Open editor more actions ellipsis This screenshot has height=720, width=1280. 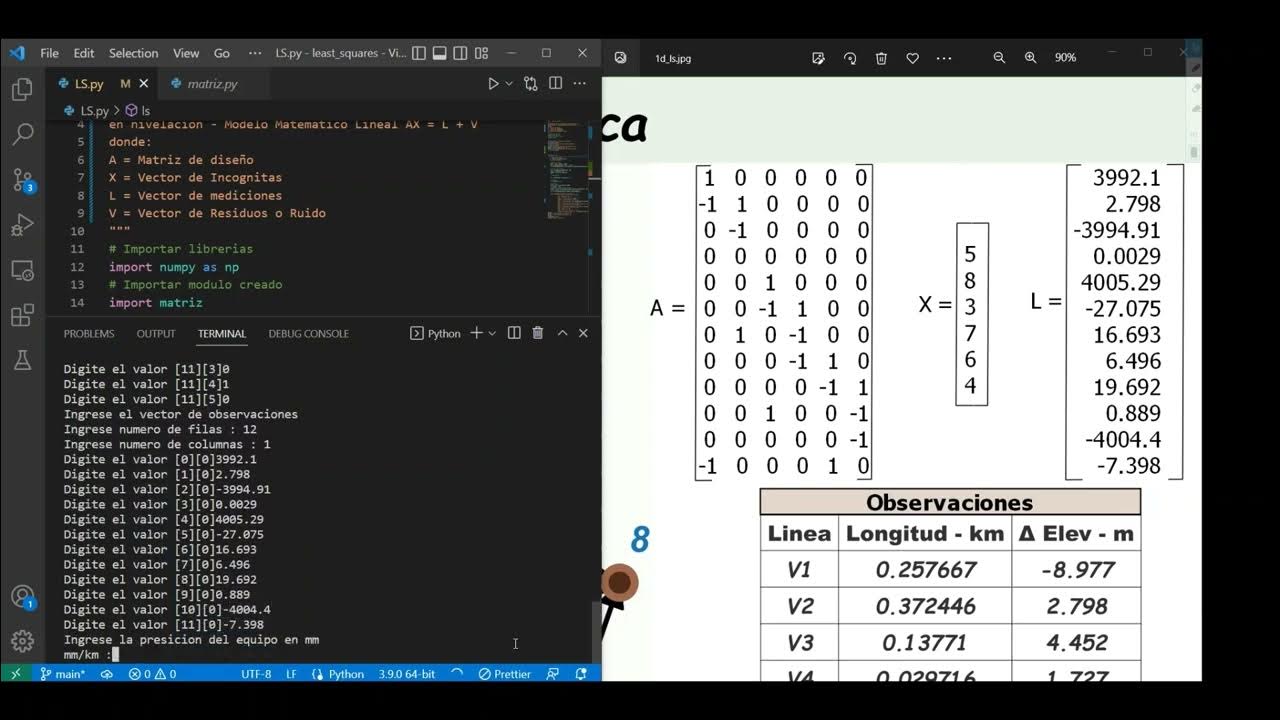pyautogui.click(x=580, y=84)
